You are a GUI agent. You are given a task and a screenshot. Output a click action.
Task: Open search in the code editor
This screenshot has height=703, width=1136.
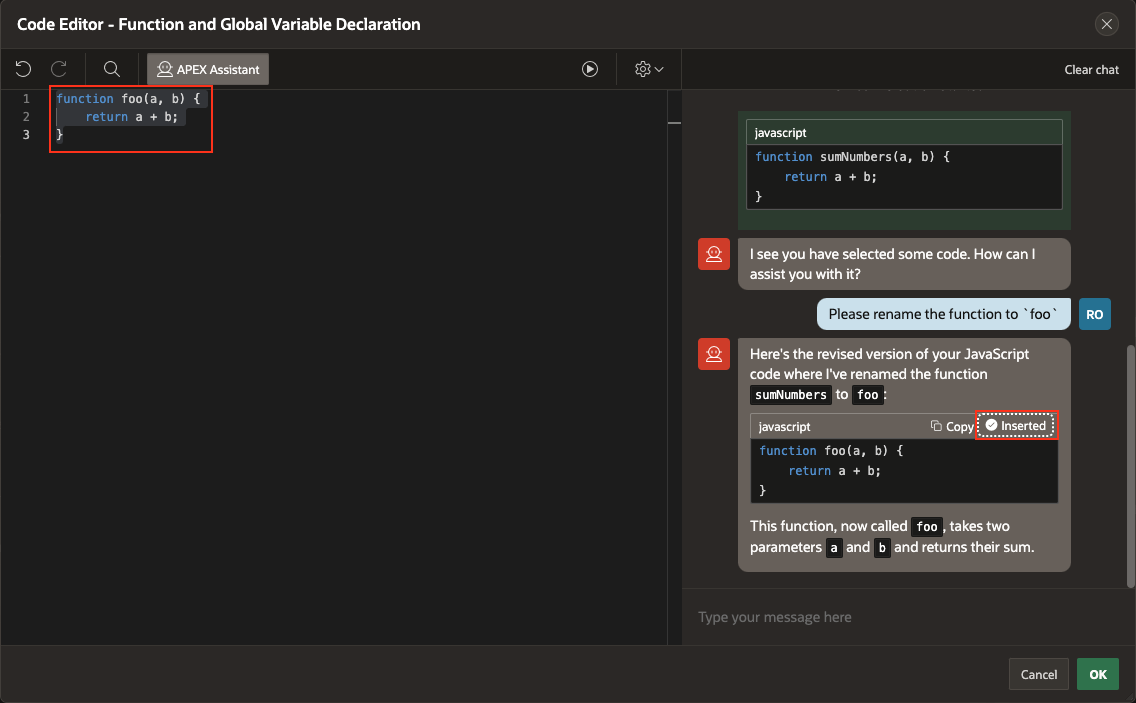pos(110,68)
